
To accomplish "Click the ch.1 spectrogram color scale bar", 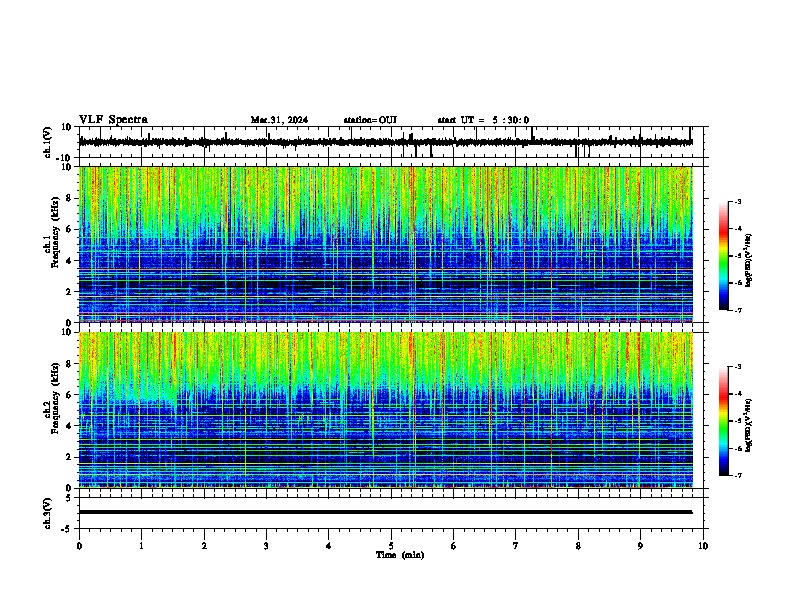I will tap(724, 256).
